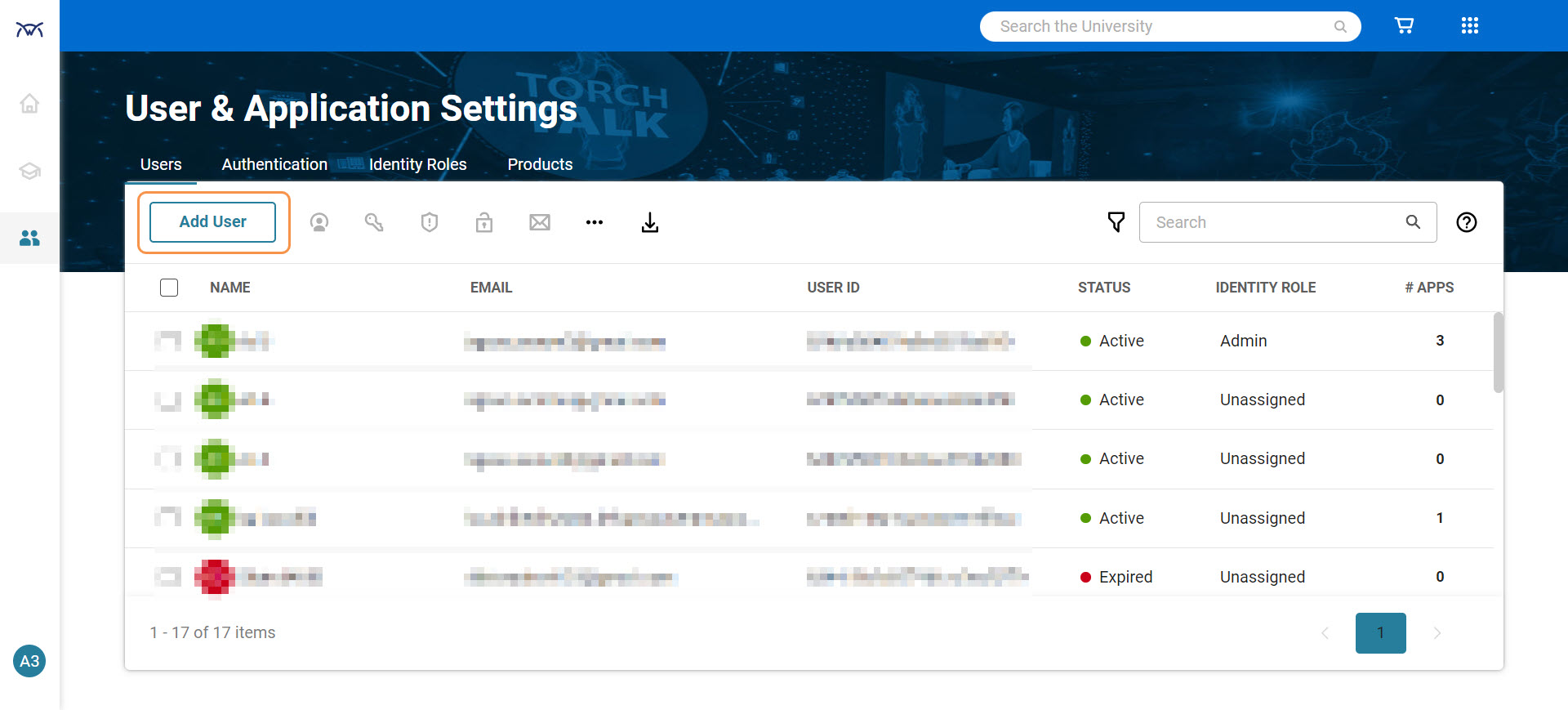Switch to the Authentication tab
Viewport: 1568px width, 710px height.
click(x=274, y=164)
